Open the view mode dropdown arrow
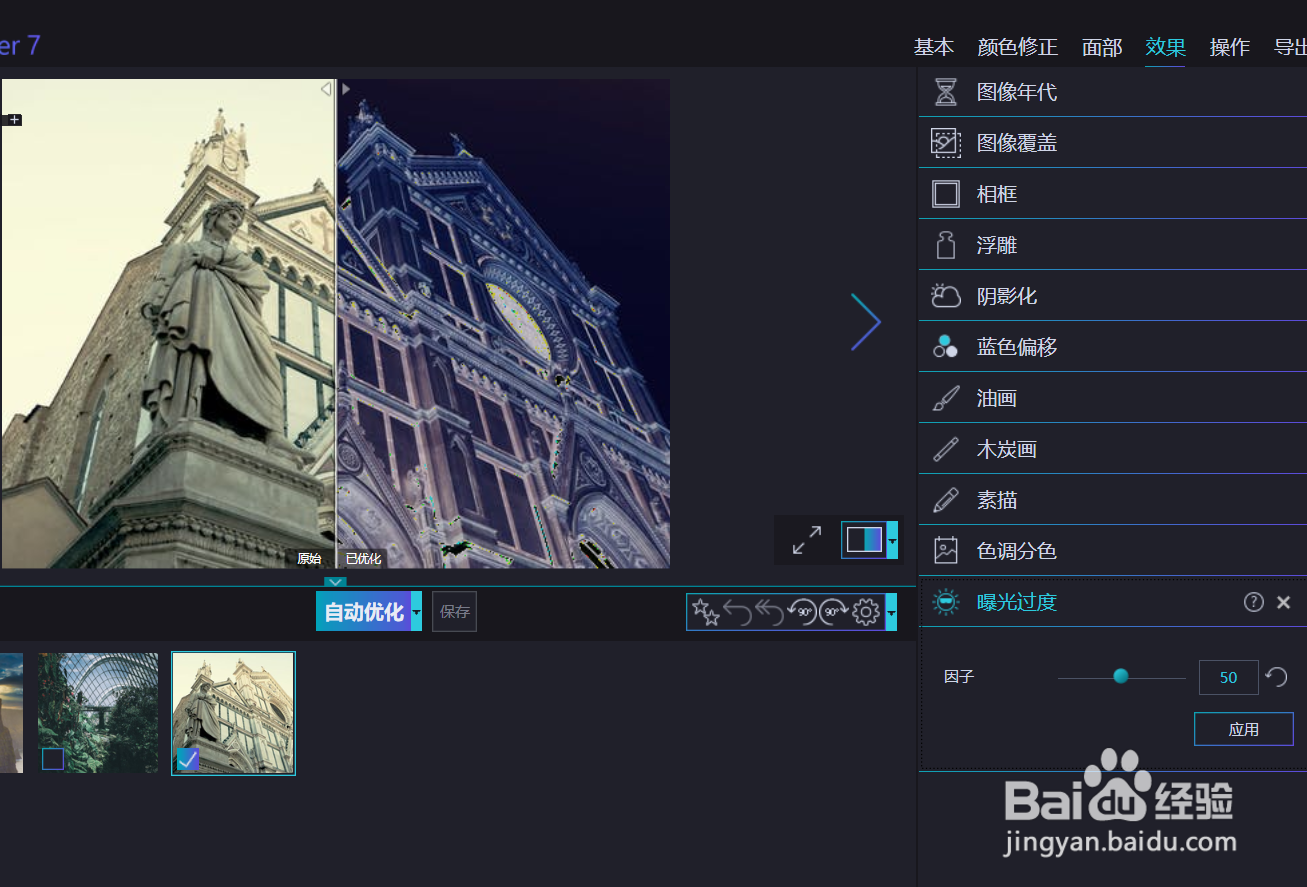This screenshot has width=1307, height=887. tap(892, 540)
